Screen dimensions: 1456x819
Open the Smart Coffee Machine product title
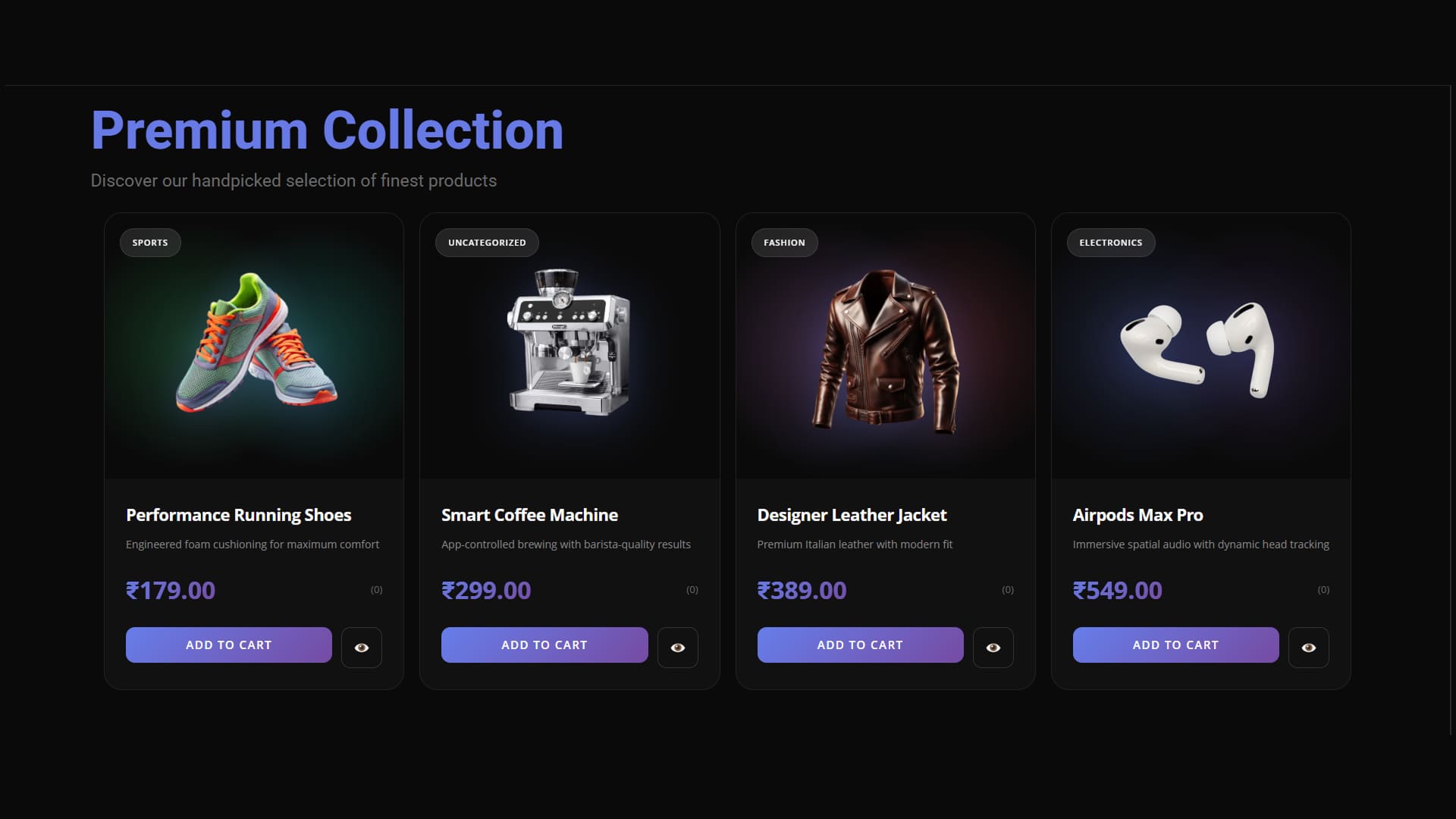(x=529, y=515)
